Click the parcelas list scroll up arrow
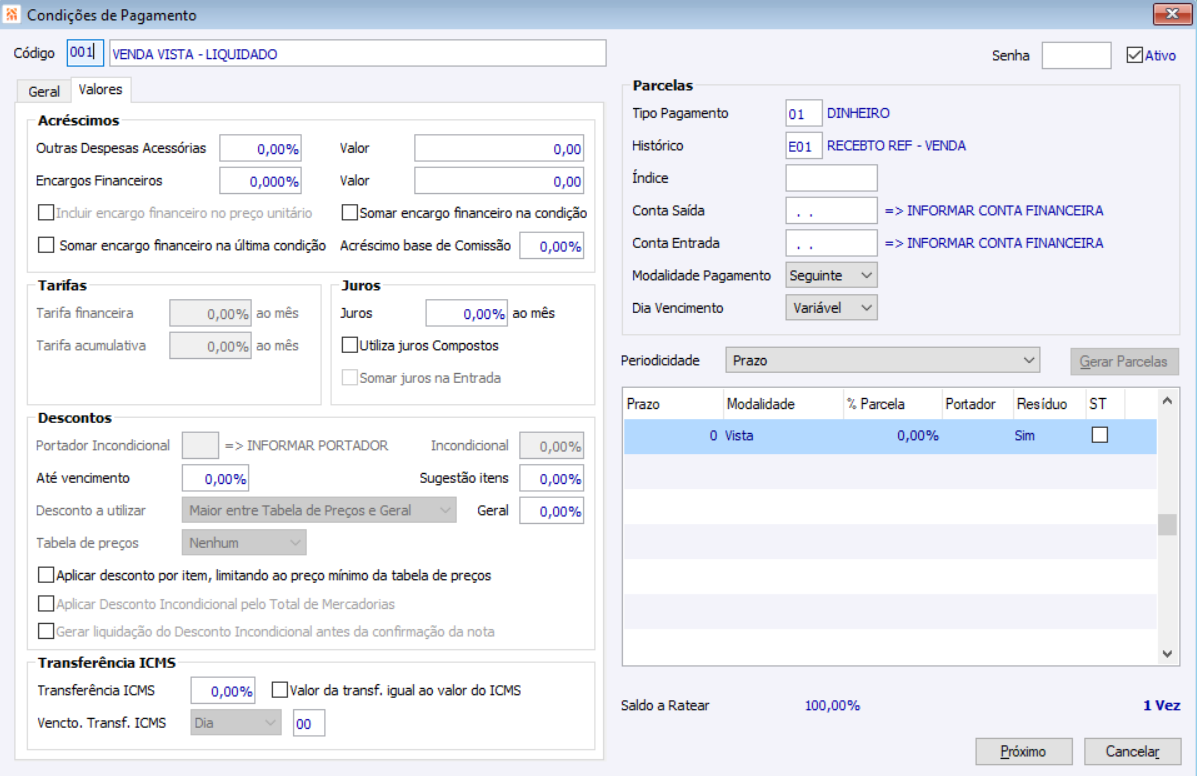Image resolution: width=1197 pixels, height=776 pixels. pyautogui.click(x=1167, y=401)
